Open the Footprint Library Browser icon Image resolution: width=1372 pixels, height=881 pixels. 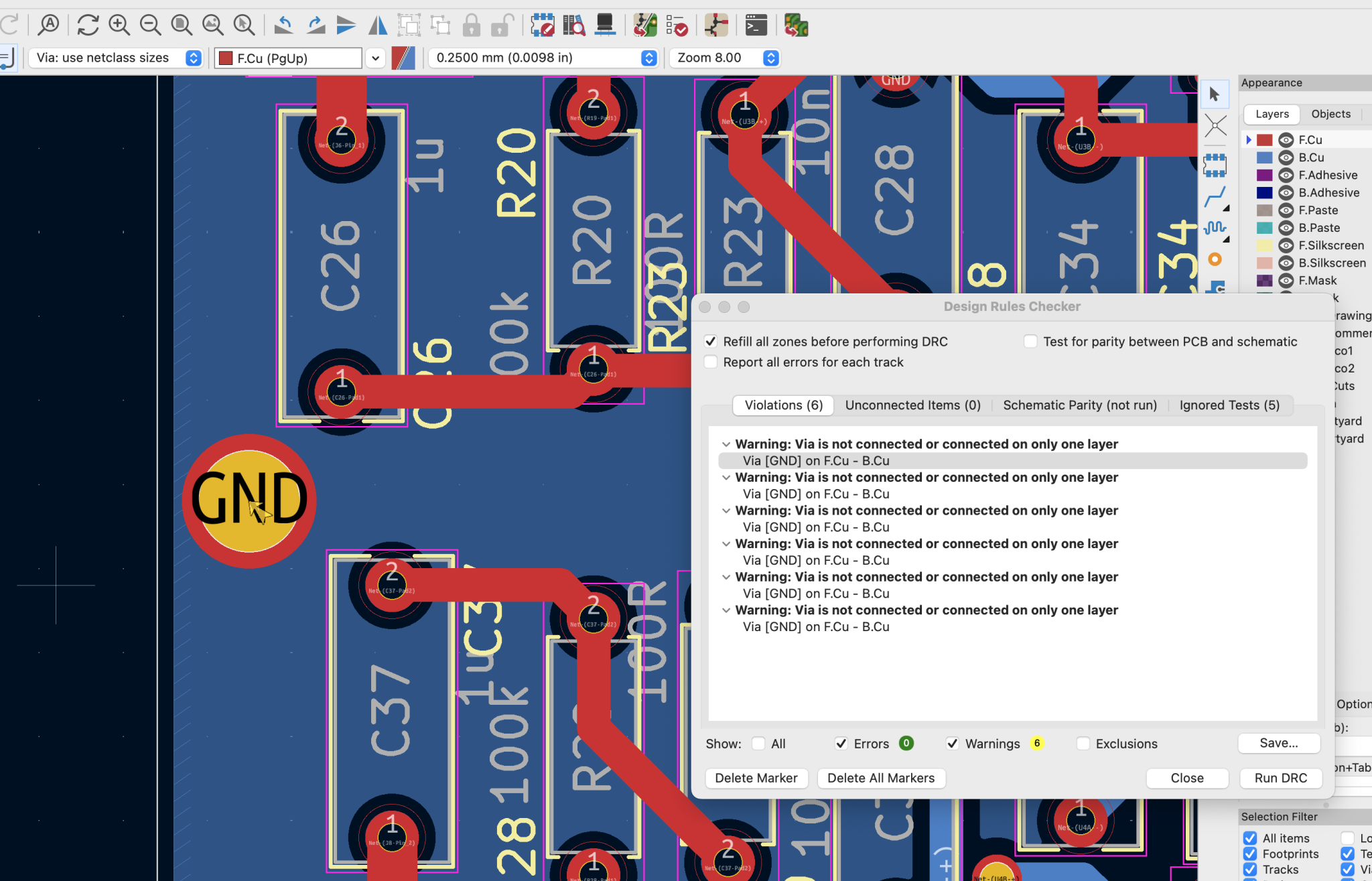(573, 25)
